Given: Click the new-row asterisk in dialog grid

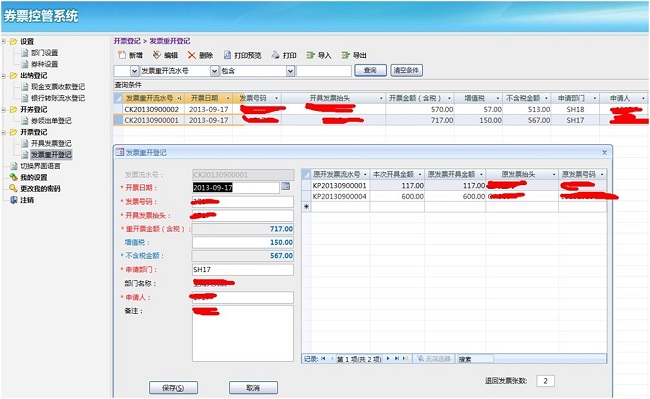Looking at the screenshot, I should (306, 206).
